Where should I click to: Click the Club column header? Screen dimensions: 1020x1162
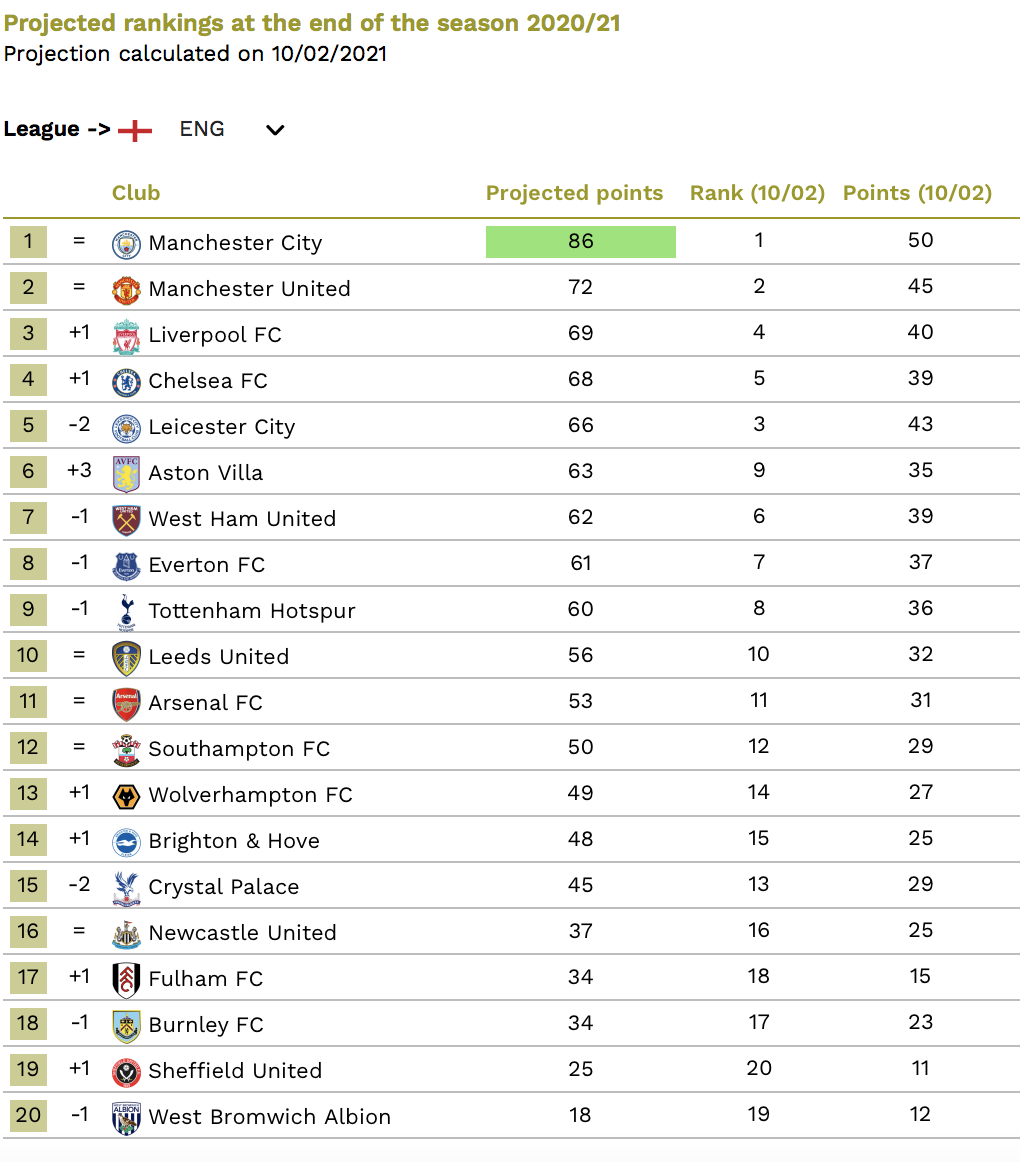[136, 193]
